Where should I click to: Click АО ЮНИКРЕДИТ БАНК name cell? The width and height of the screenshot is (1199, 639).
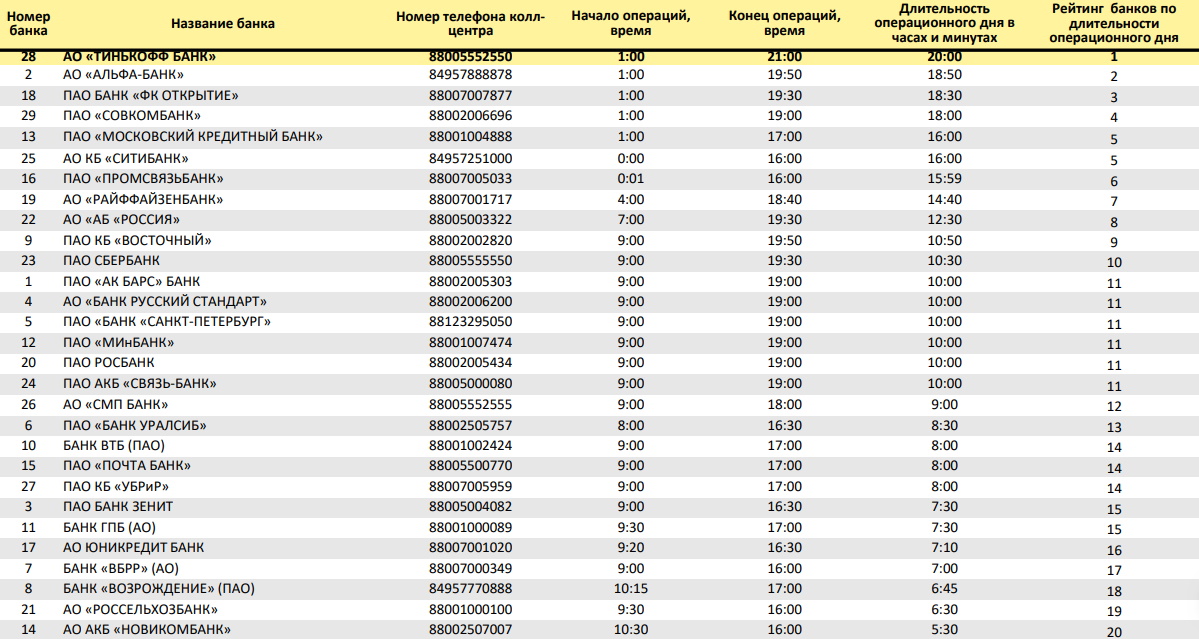tap(133, 547)
